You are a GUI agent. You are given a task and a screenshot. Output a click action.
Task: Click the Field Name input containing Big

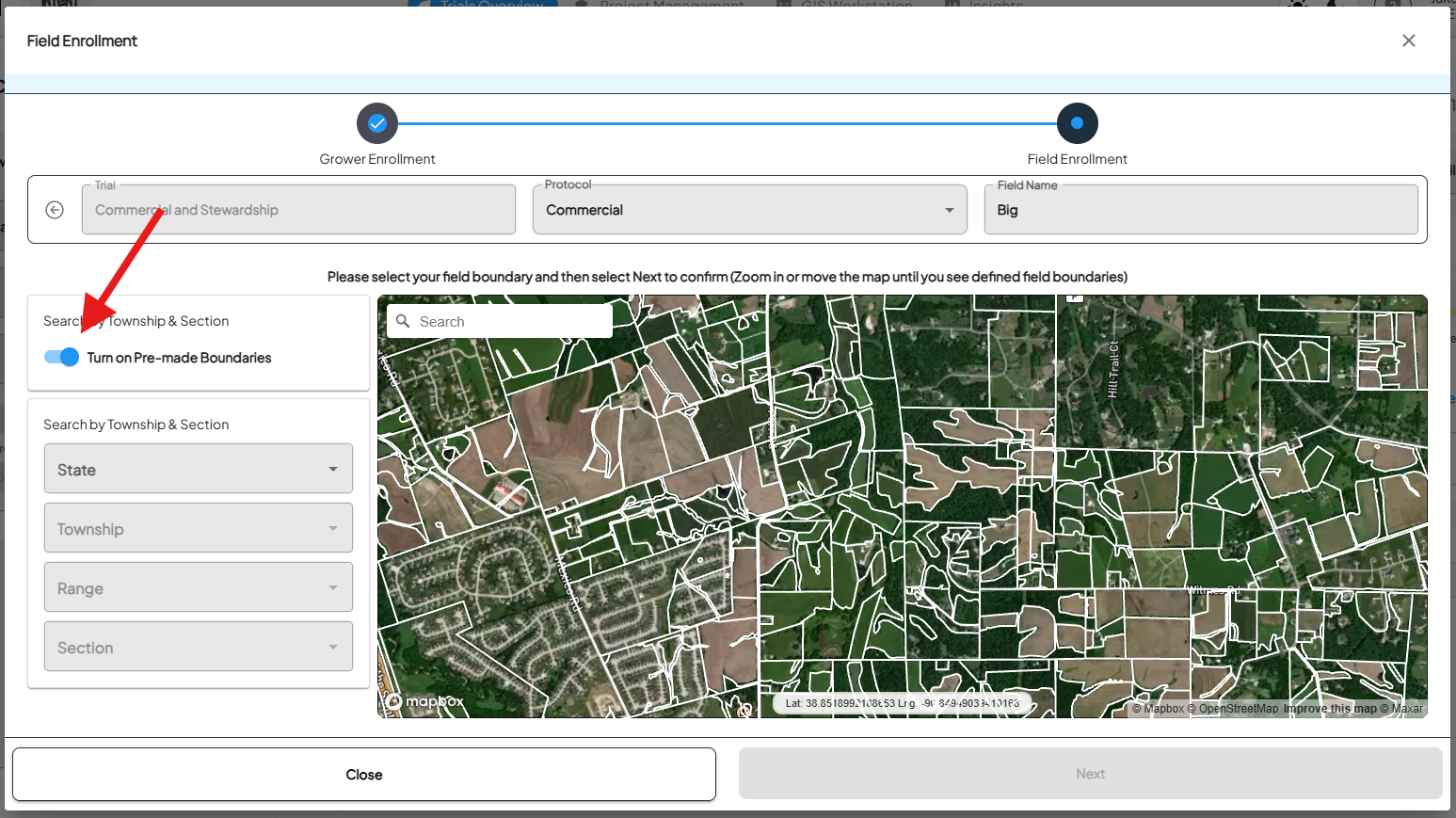pyautogui.click(x=1200, y=210)
